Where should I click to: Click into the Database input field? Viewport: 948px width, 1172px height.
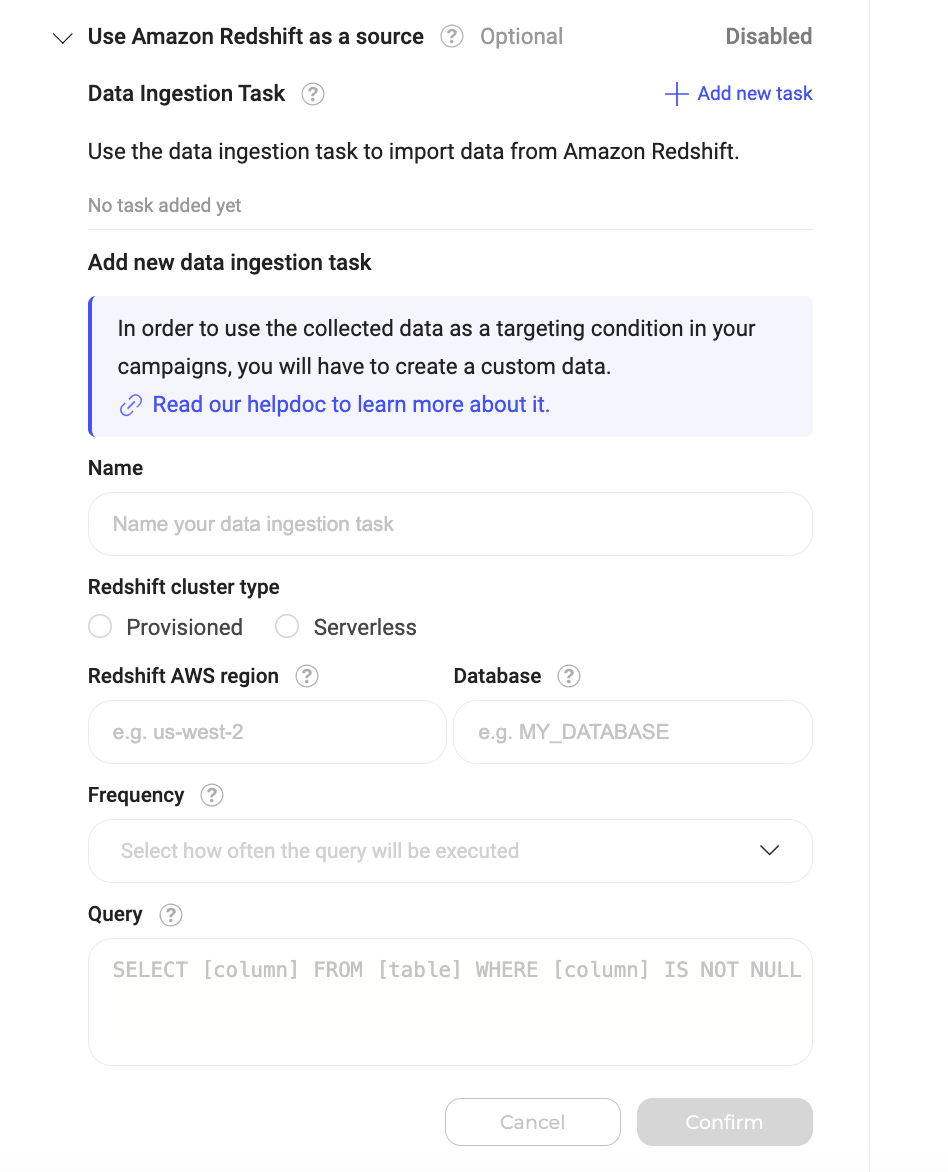click(x=632, y=732)
